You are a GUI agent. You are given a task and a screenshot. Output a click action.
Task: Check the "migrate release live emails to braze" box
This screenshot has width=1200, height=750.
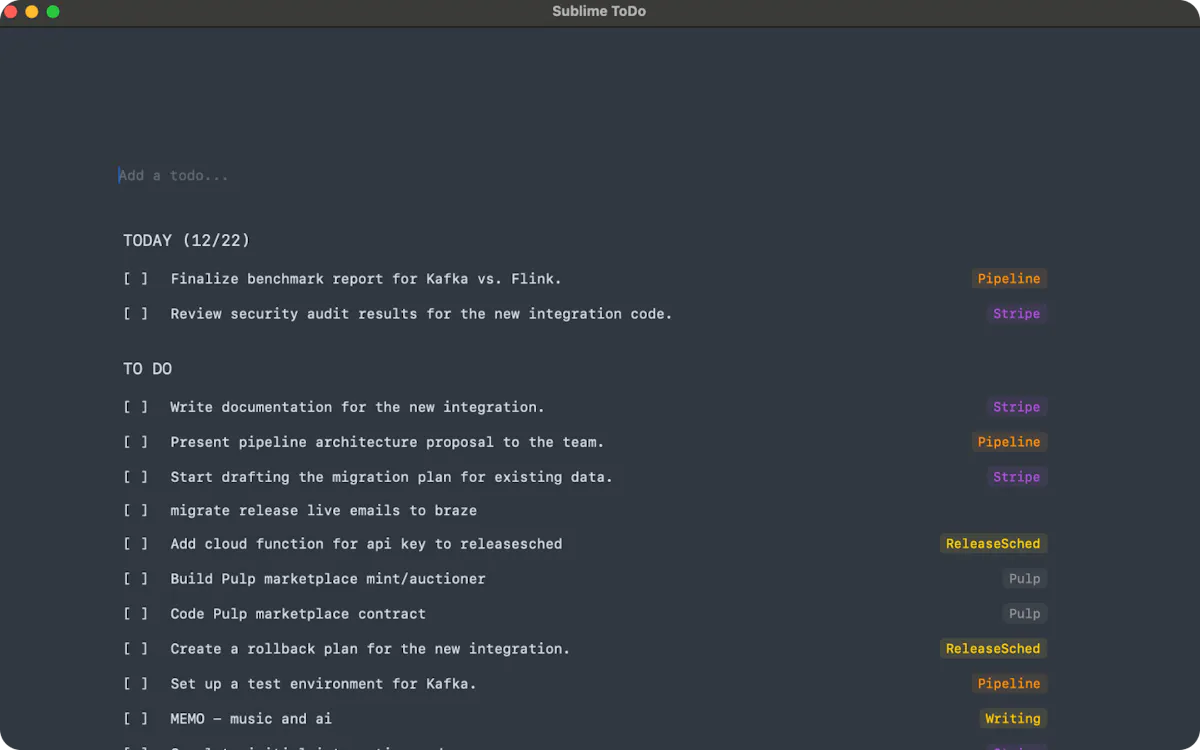click(x=136, y=510)
